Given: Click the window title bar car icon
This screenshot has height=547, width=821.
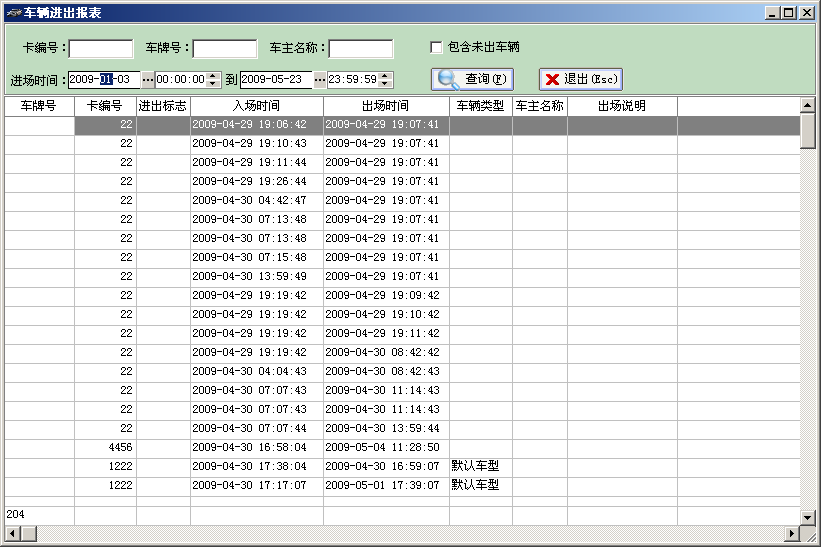Looking at the screenshot, I should (x=14, y=13).
